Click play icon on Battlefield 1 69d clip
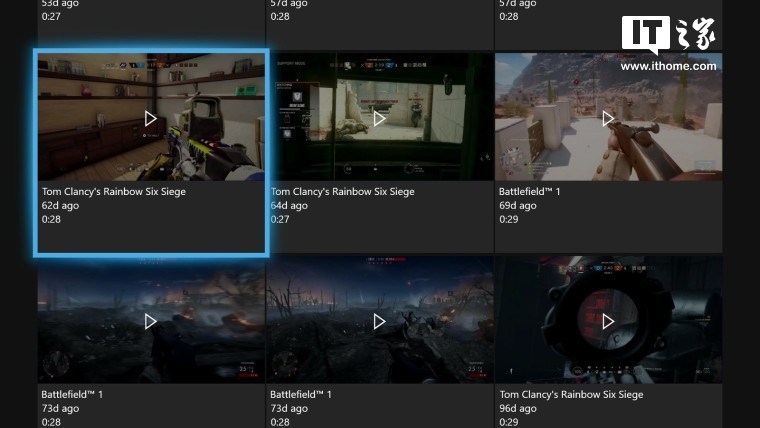This screenshot has height=428, width=760. [608, 118]
